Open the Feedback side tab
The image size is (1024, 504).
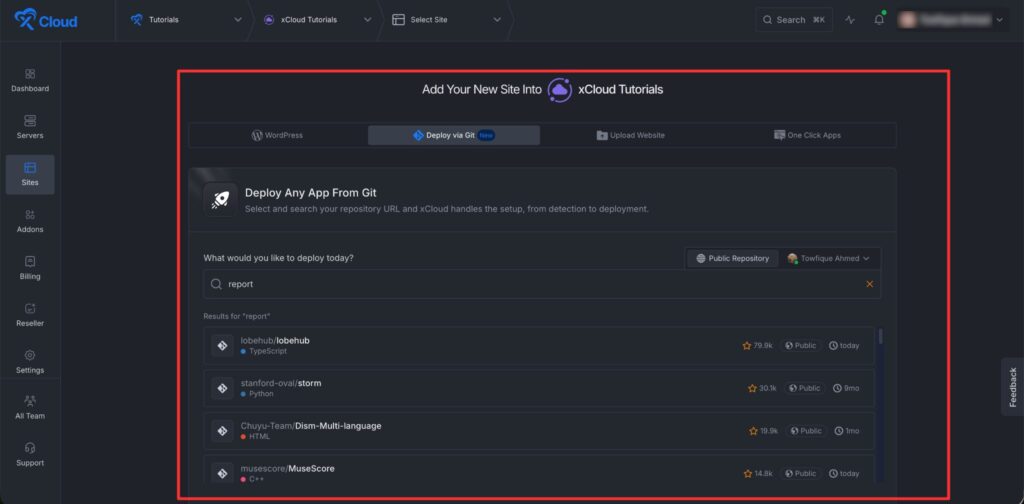coord(1013,386)
